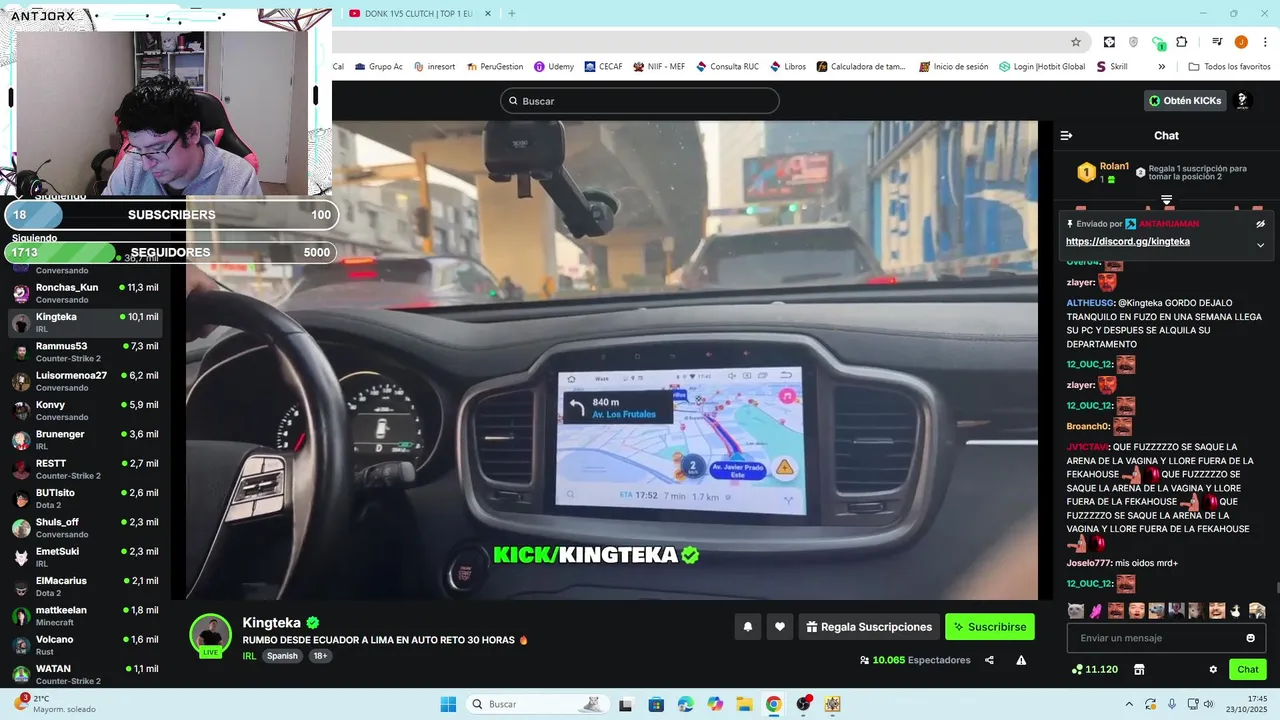The height and width of the screenshot is (720, 1280).
Task: Click the Obtén KICKs button
Action: (x=1185, y=100)
